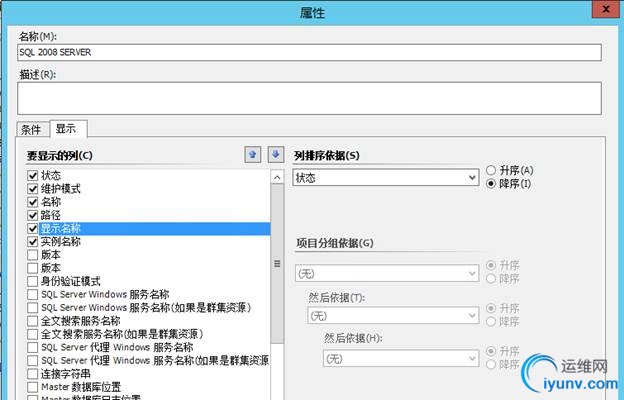Screen dimensions: 624x400
Task: Move selected column up with up-arrow button
Action: coord(253,155)
